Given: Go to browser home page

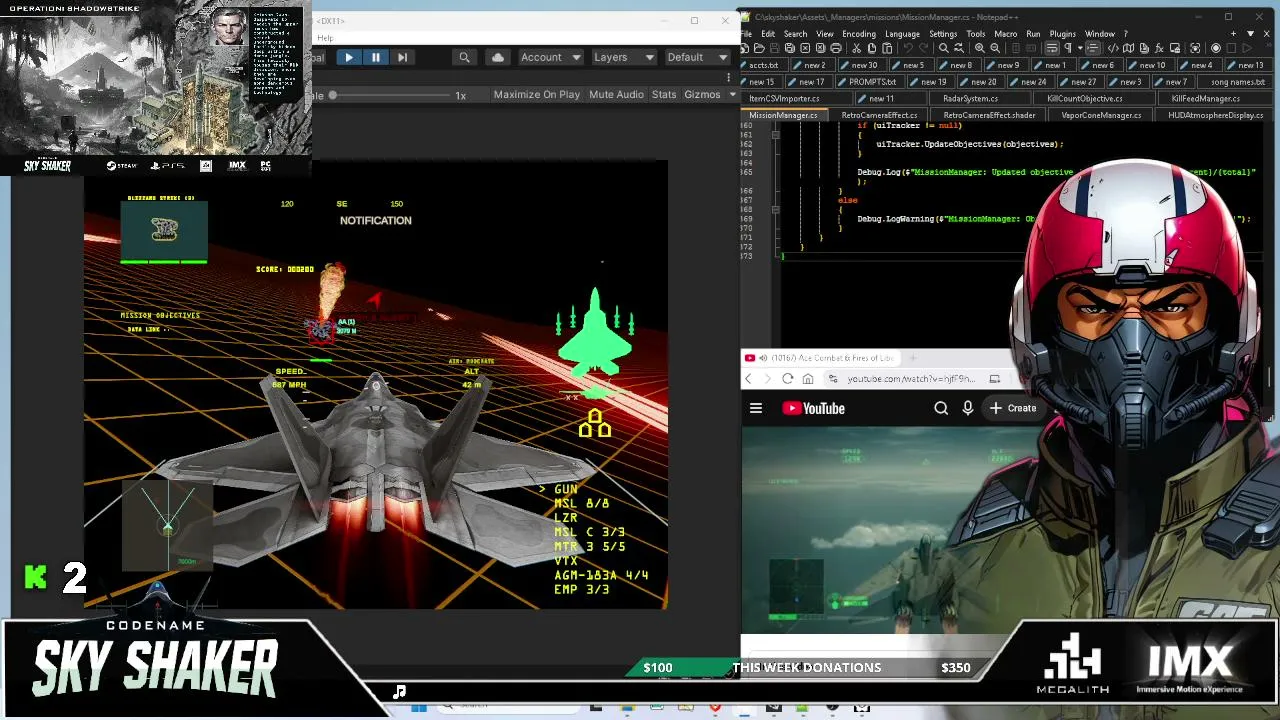Looking at the screenshot, I should (808, 379).
